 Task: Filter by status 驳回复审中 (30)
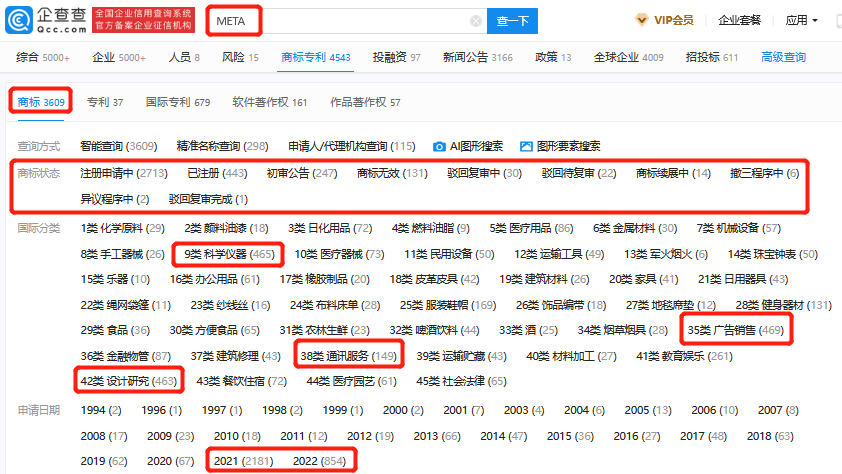[x=484, y=173]
